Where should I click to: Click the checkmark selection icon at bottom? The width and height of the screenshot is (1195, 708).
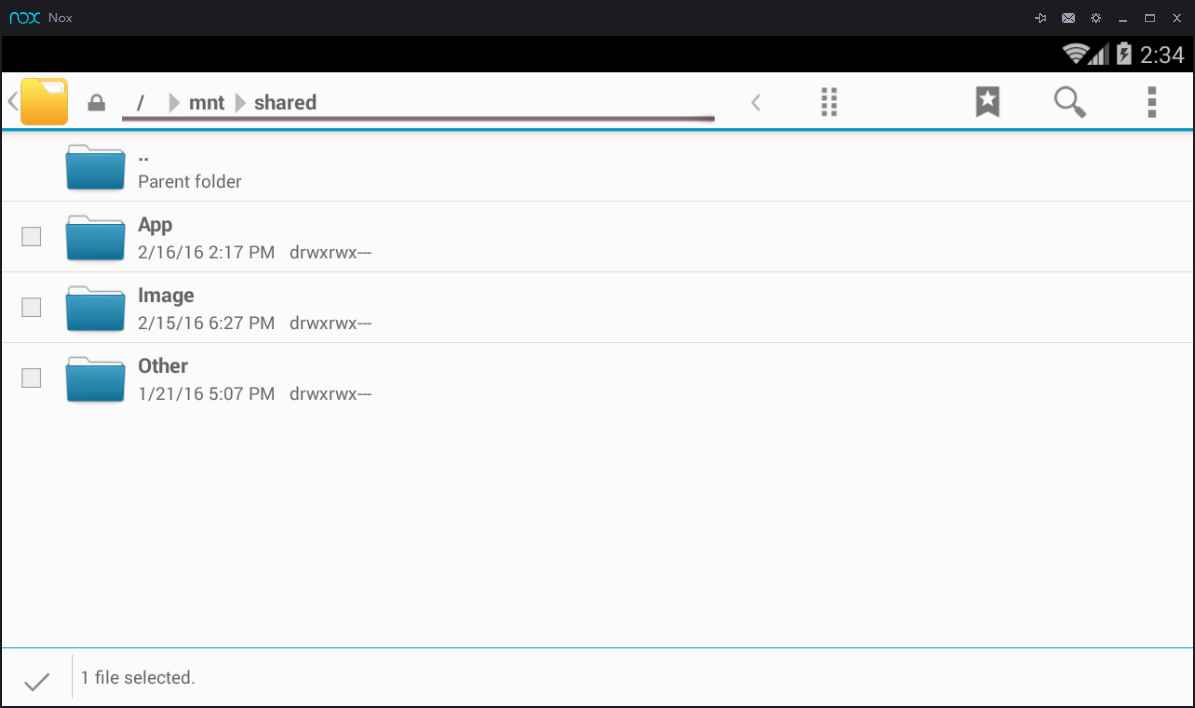[x=37, y=681]
